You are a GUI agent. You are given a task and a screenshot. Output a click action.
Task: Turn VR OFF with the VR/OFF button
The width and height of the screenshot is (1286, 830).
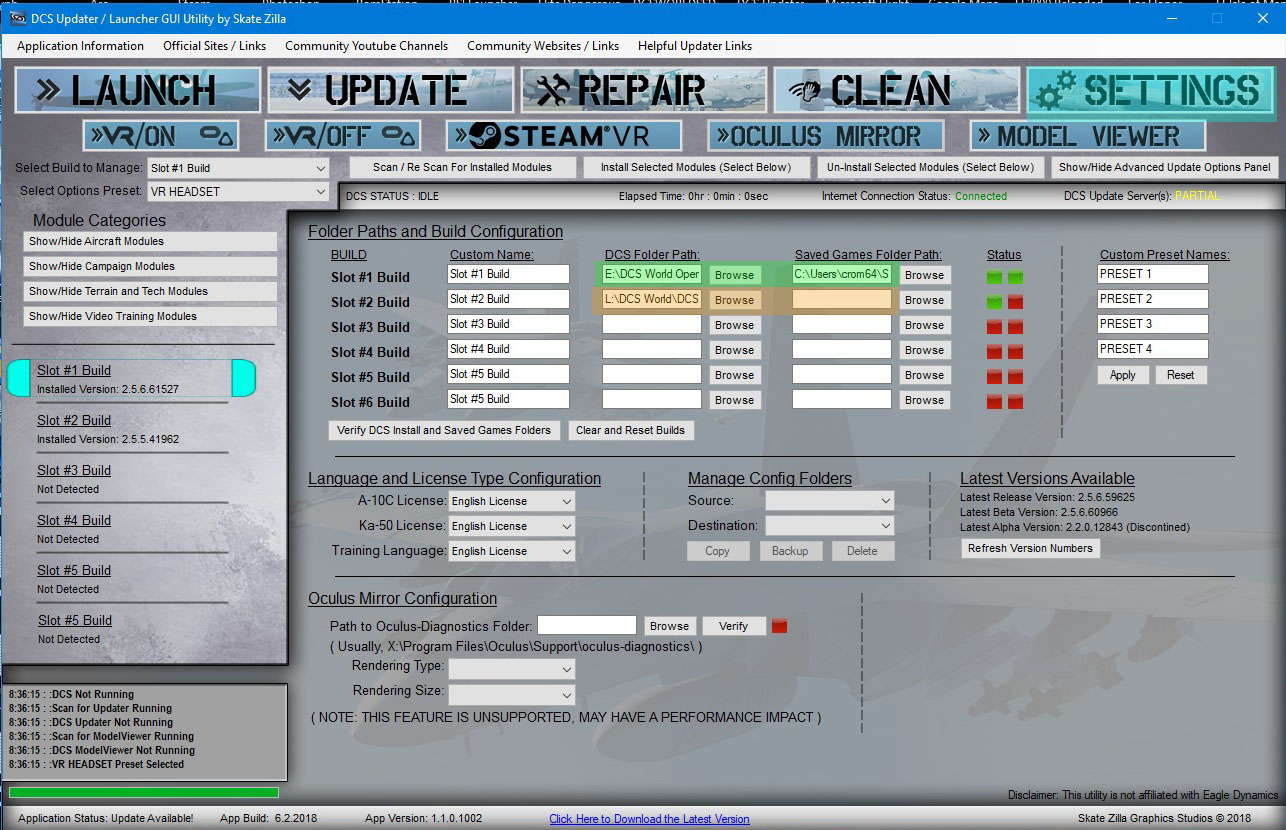tap(342, 135)
